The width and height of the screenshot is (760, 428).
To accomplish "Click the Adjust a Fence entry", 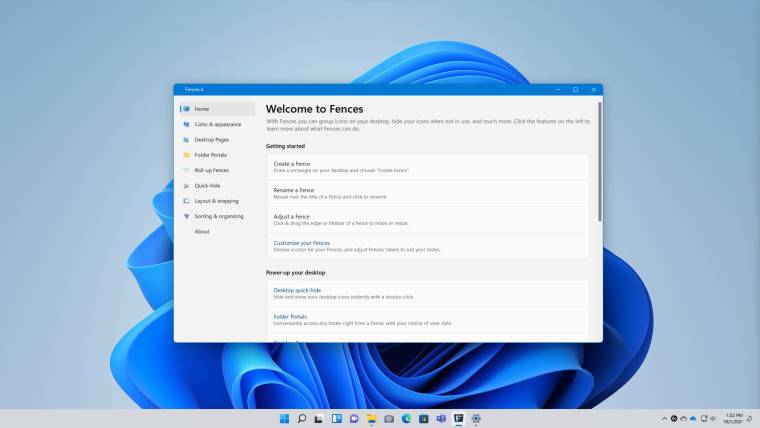I will coord(291,216).
